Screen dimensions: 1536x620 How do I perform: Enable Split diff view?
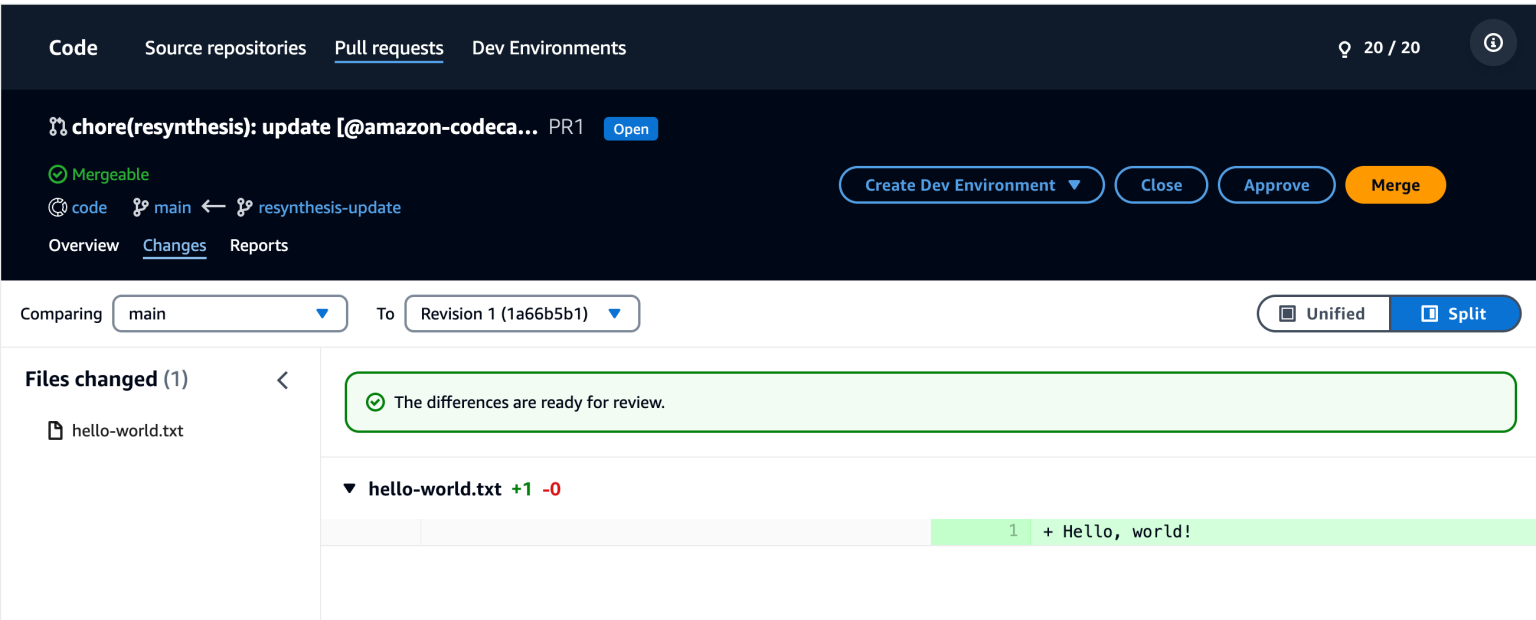pyautogui.click(x=1456, y=313)
